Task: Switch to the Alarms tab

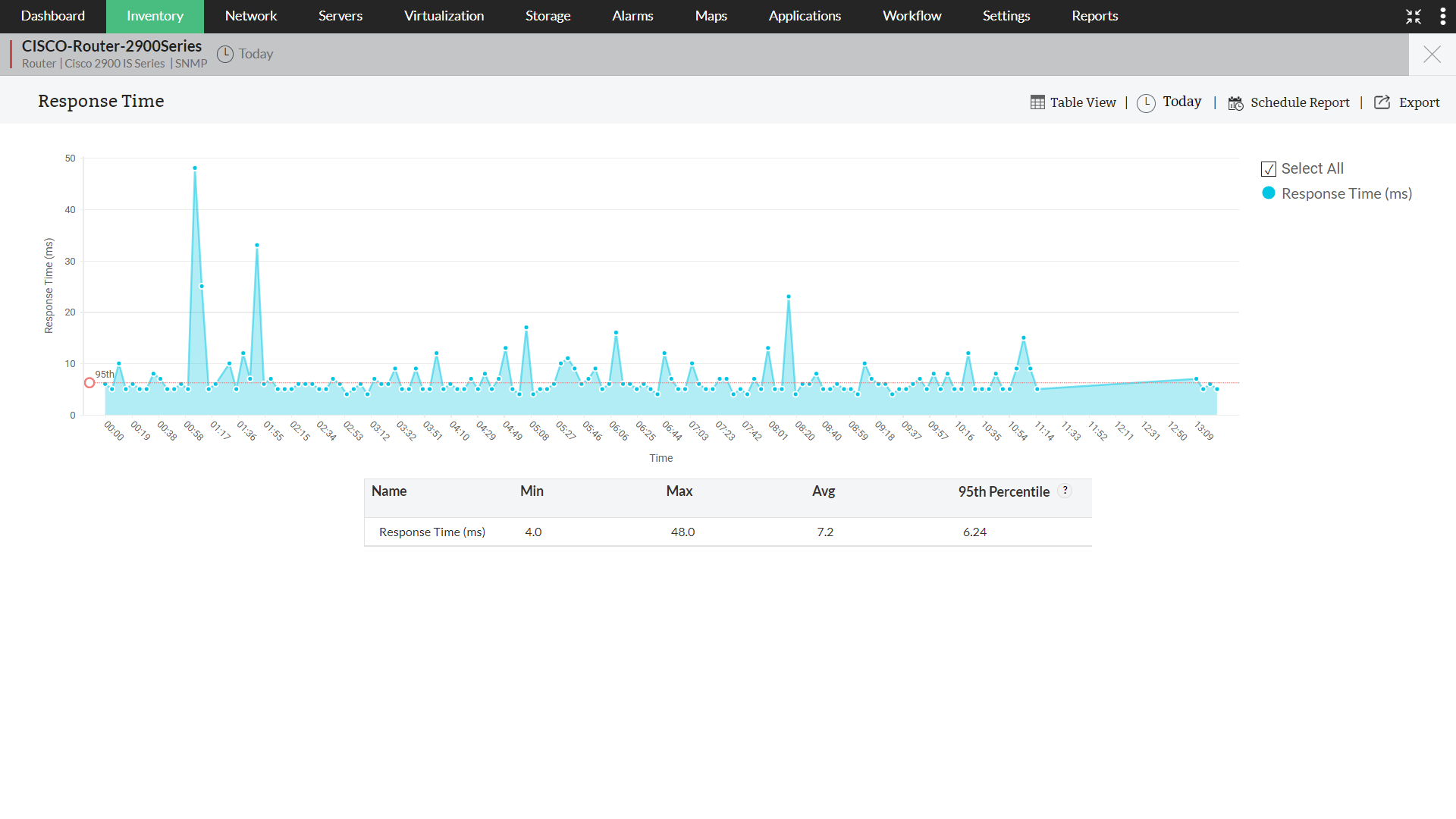Action: coord(632,16)
